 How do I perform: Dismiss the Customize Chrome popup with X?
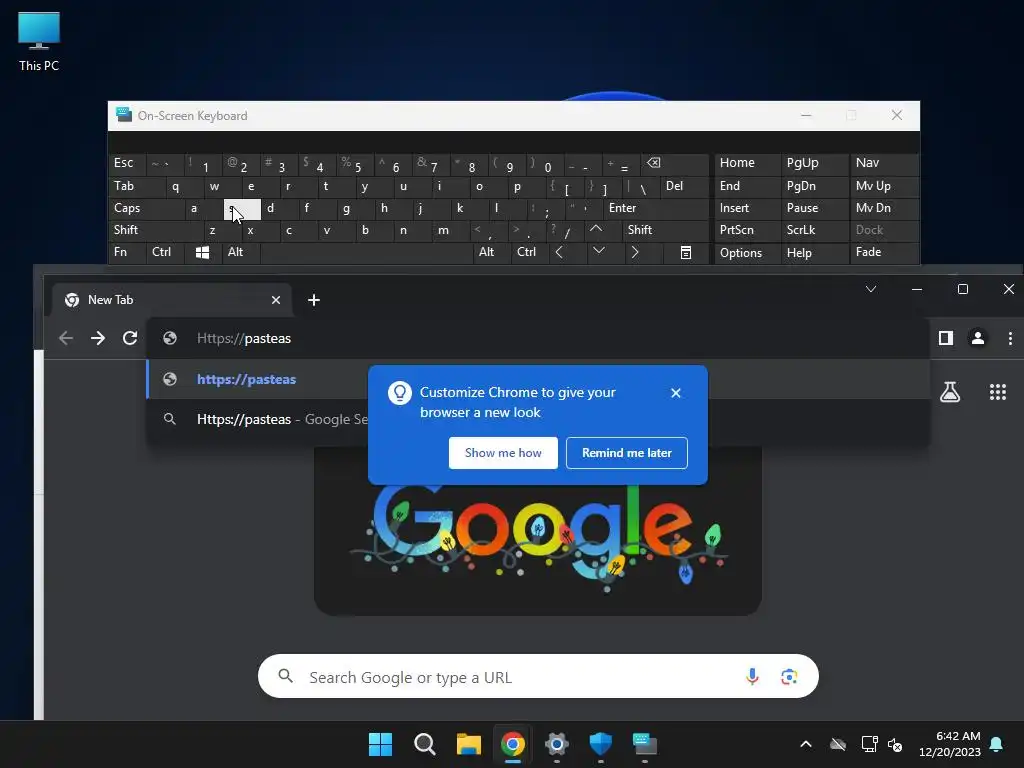[676, 392]
